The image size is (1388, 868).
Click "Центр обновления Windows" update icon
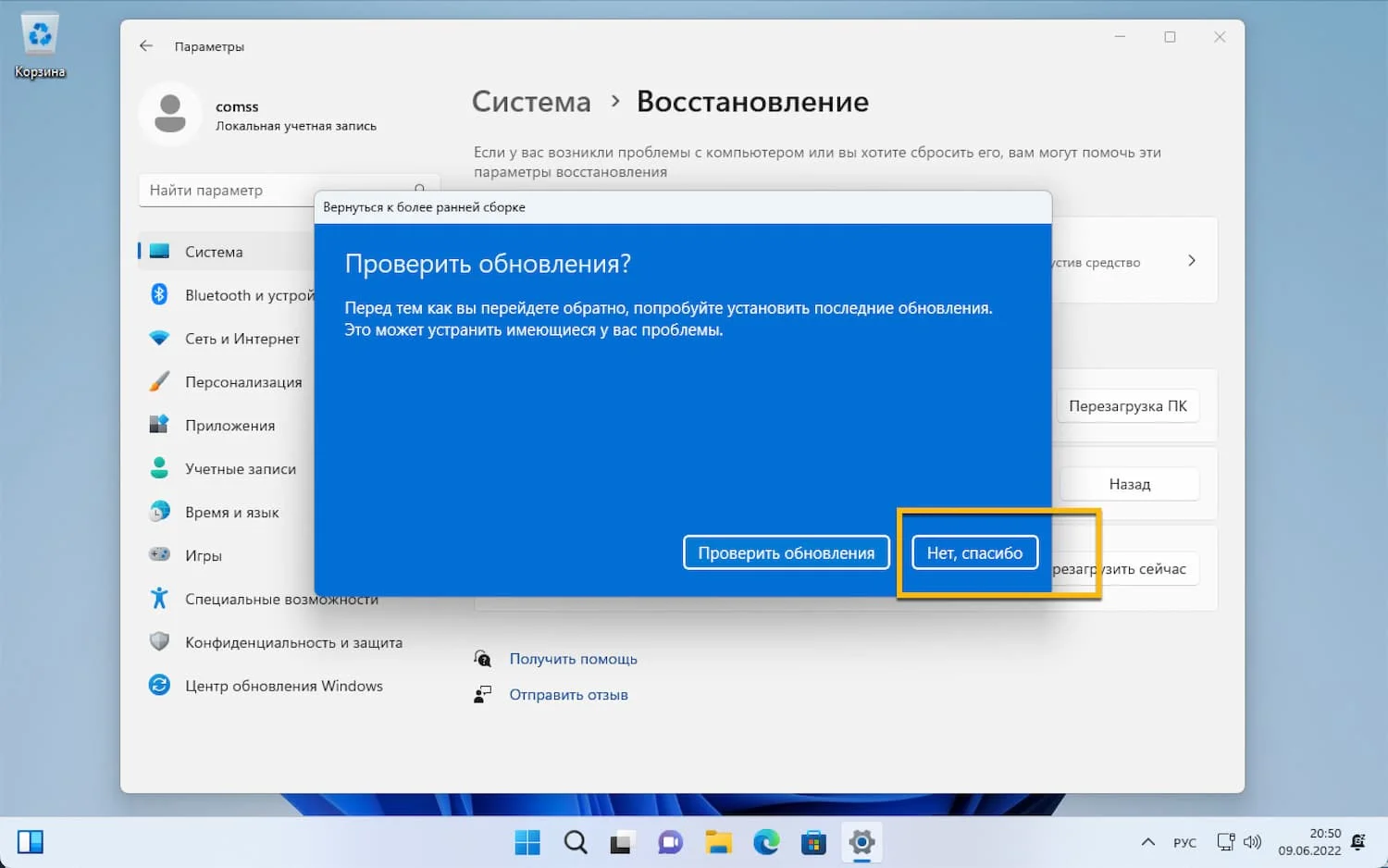(x=159, y=686)
